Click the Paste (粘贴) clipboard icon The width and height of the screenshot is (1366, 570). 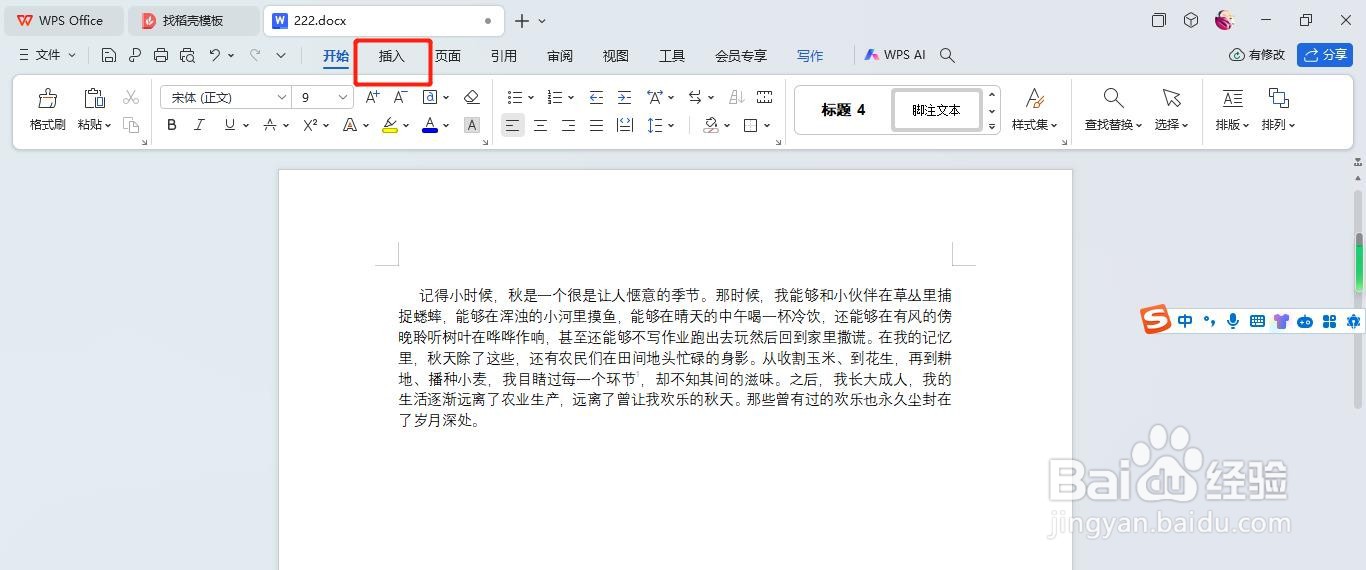[93, 98]
